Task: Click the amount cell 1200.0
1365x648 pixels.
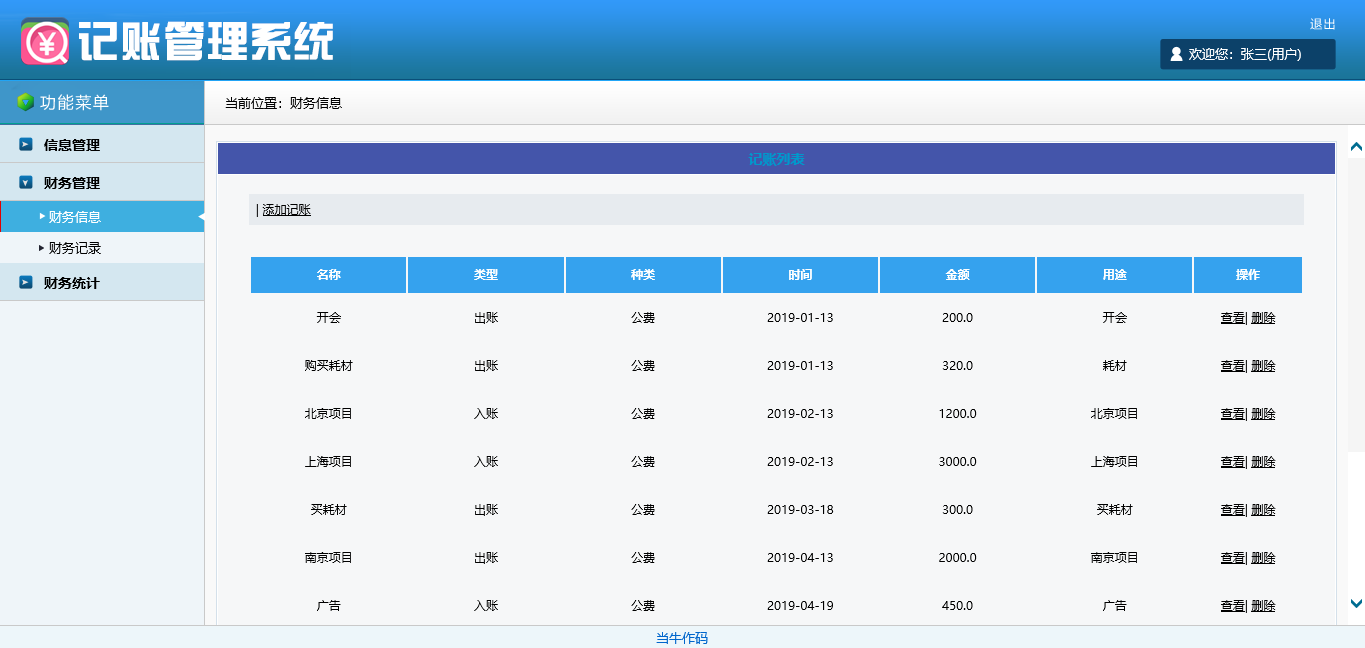Action: click(x=957, y=414)
